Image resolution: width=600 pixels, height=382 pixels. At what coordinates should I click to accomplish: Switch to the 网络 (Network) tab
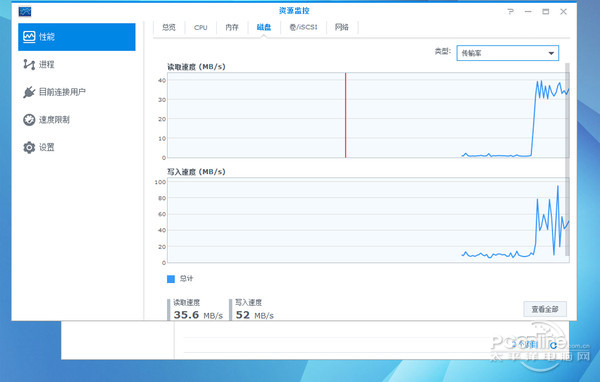point(342,27)
